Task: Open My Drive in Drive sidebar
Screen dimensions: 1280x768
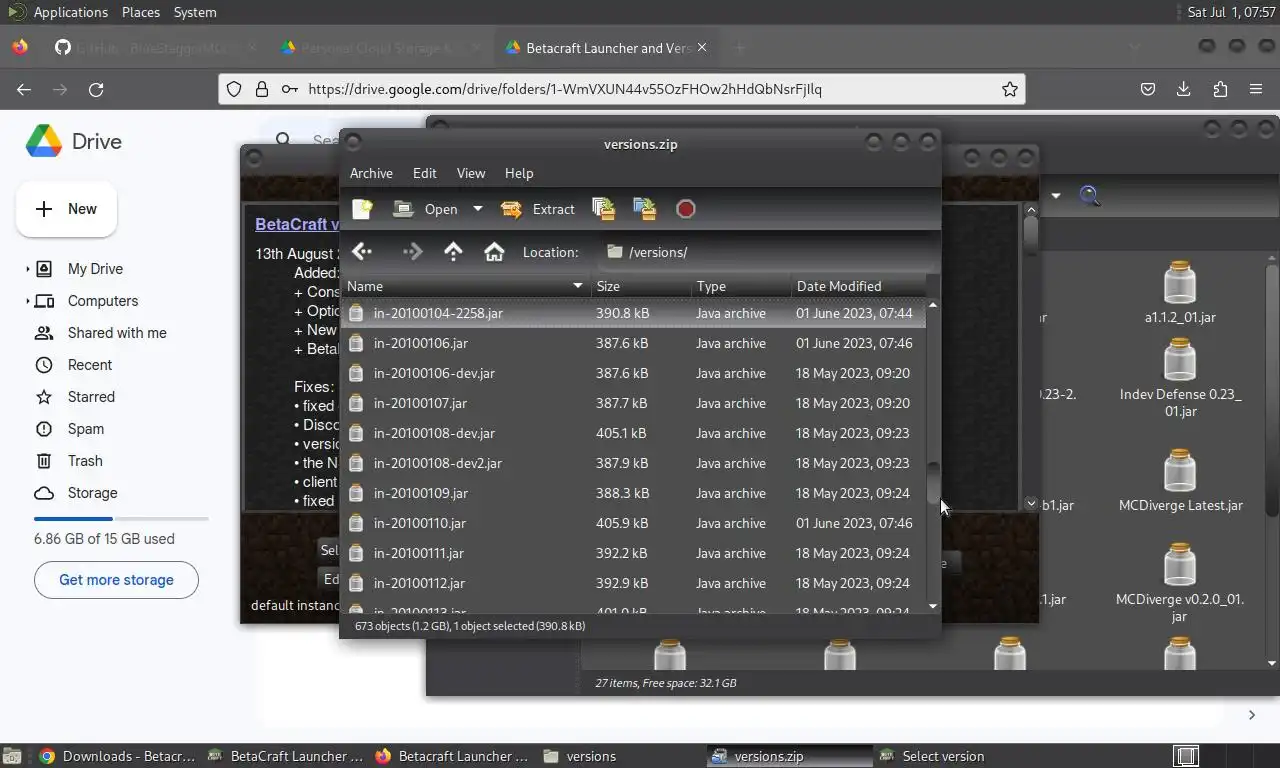Action: (95, 269)
